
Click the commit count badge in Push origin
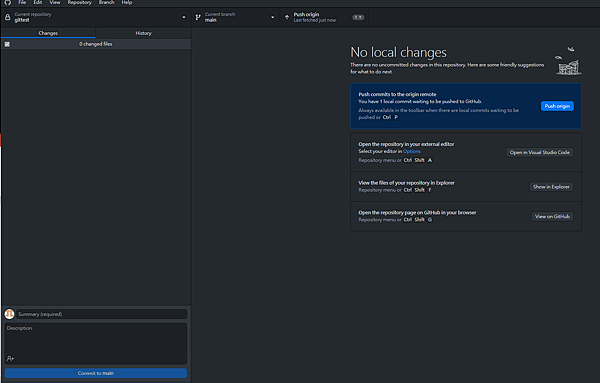pos(358,17)
